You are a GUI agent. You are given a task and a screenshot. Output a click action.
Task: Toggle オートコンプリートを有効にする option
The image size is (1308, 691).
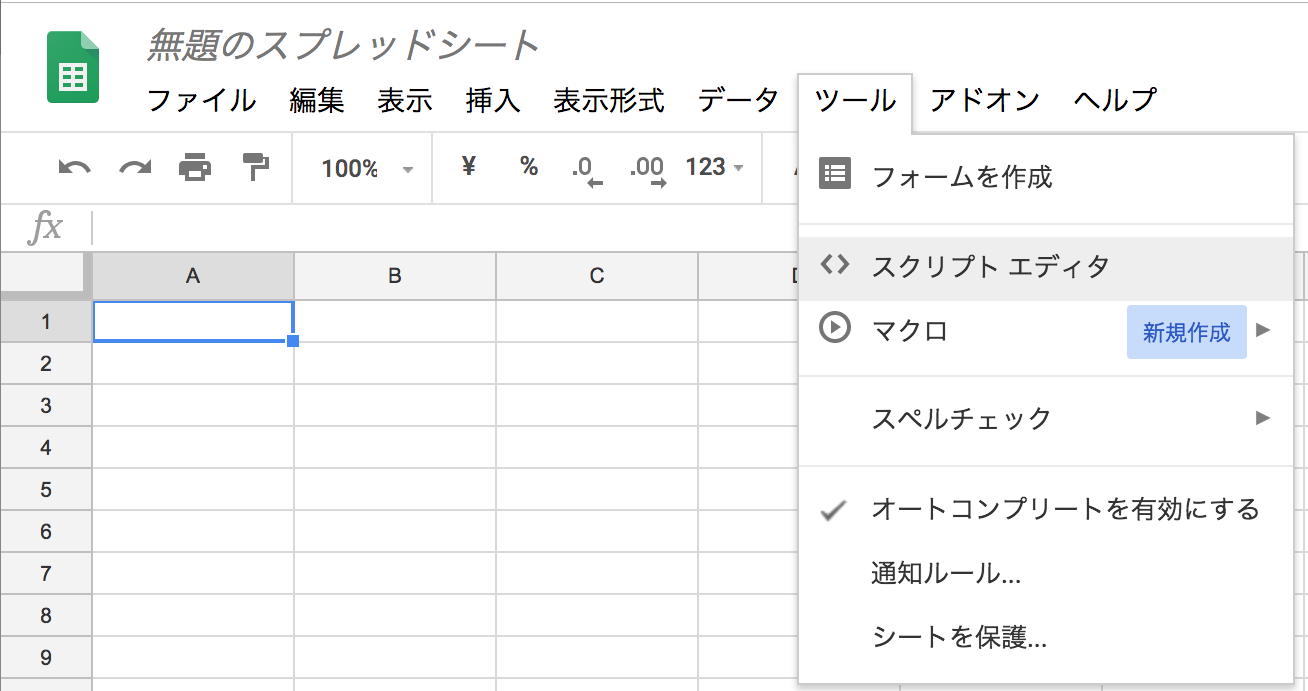[1064, 509]
